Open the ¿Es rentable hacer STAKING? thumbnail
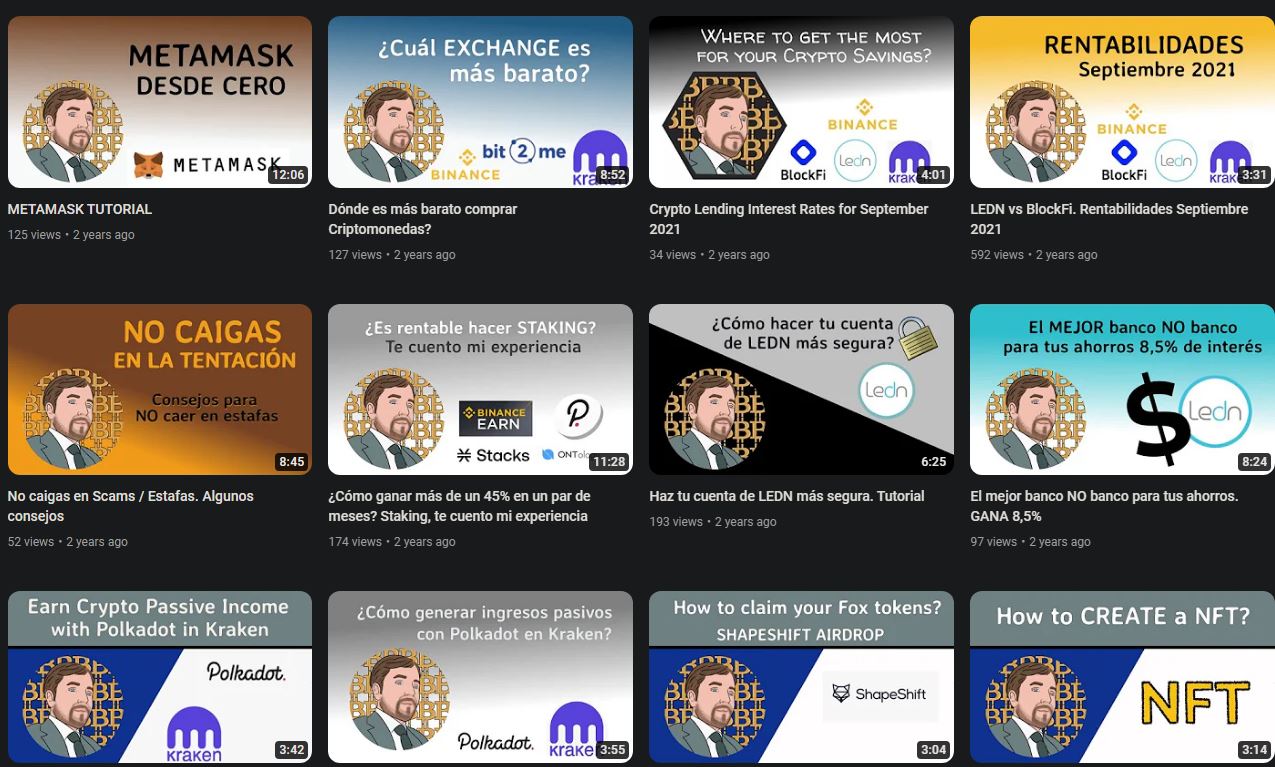1275x767 pixels. click(x=480, y=389)
